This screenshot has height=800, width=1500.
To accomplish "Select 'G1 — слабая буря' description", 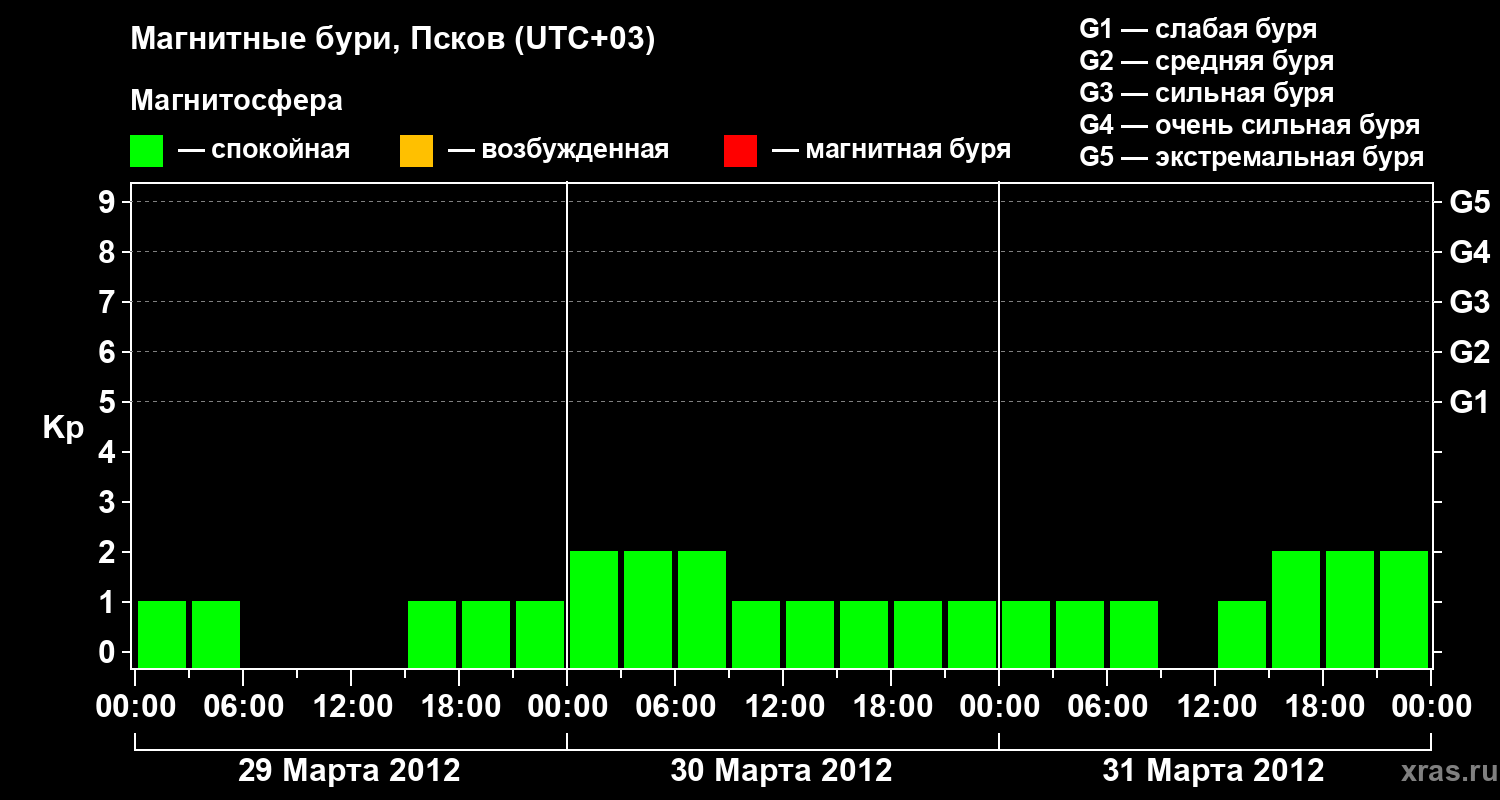I will pyautogui.click(x=1198, y=29).
